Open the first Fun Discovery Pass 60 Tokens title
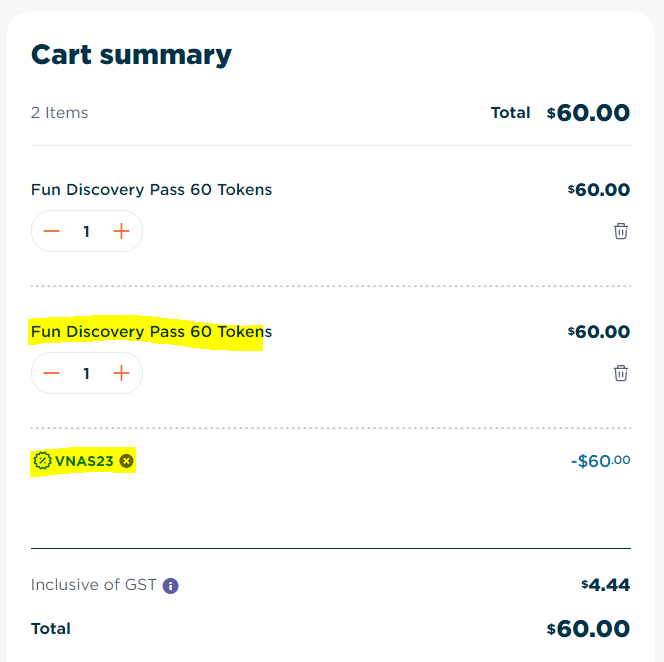Viewport: 664px width, 662px height. tap(151, 189)
